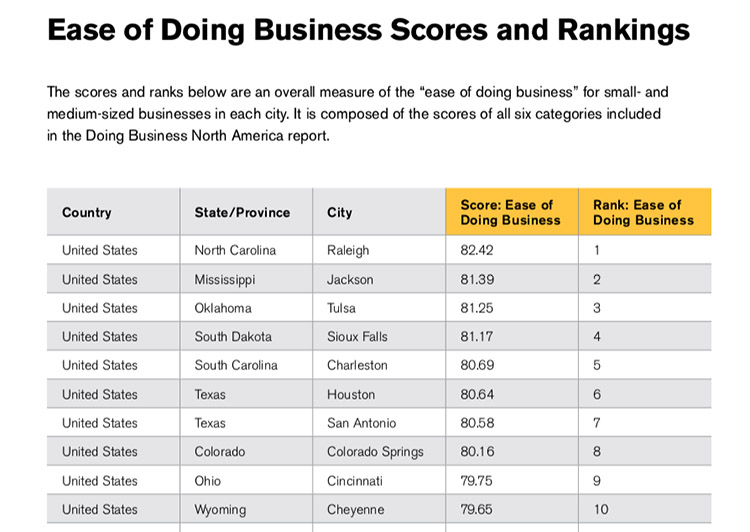Screen dimensions: 750x532
Task: Select the Mississippi state cell
Action: tap(225, 280)
